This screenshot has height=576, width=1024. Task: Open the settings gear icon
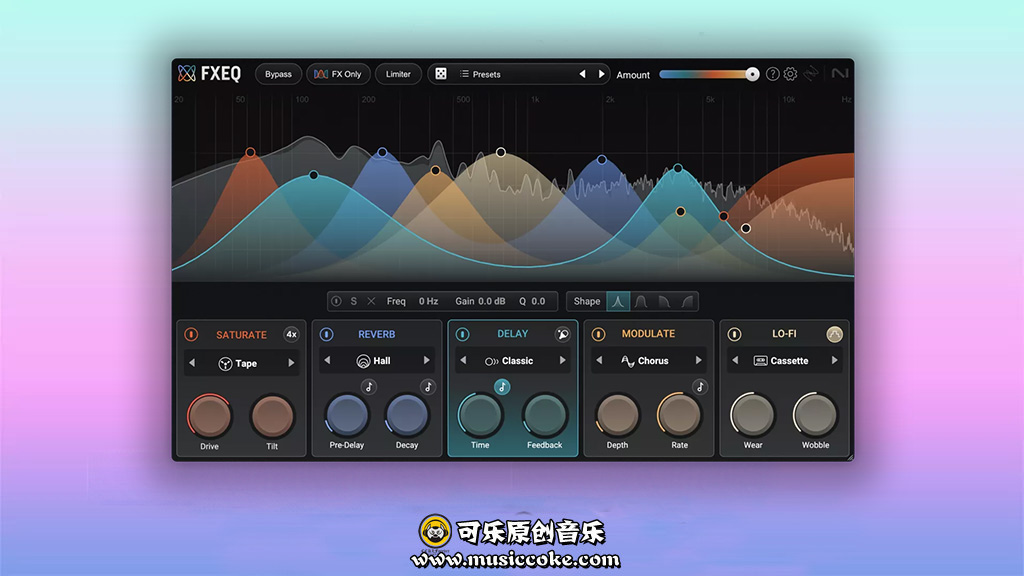[x=790, y=74]
